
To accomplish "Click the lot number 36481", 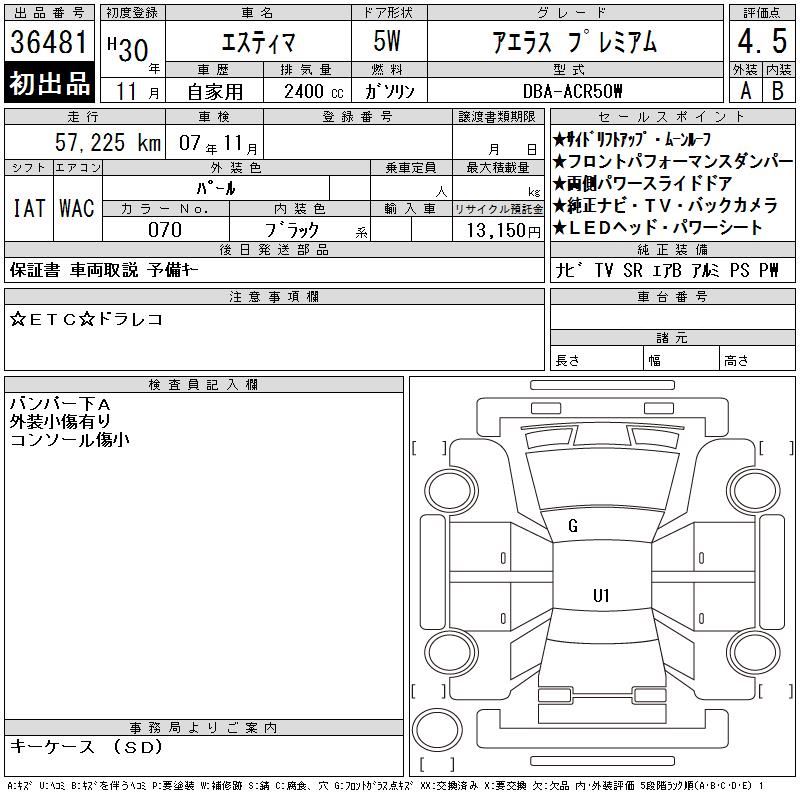I will coord(49,42).
